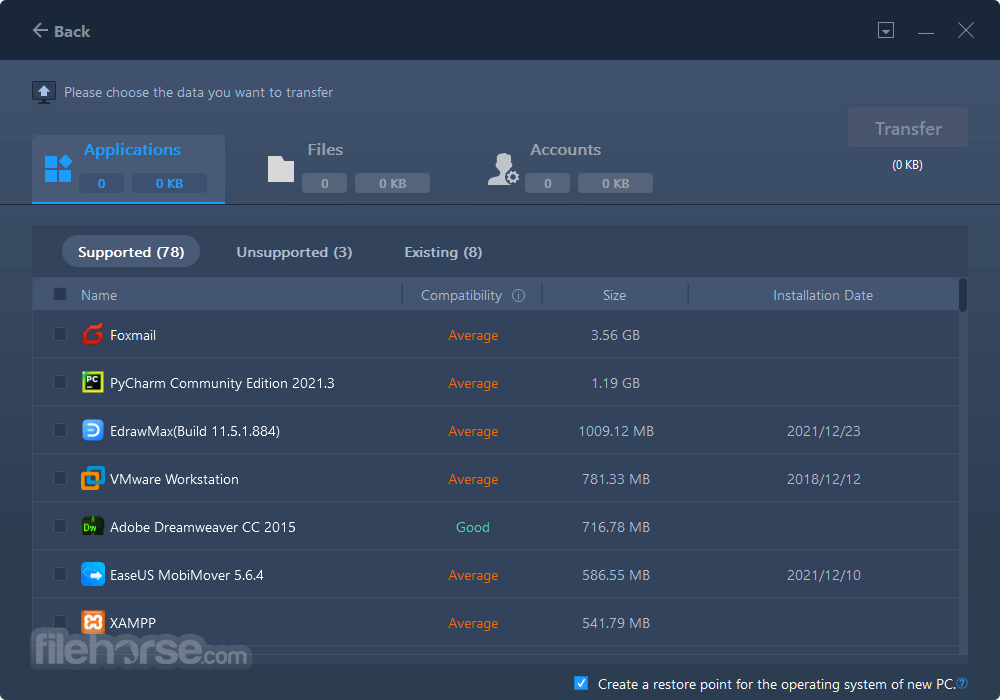1000x700 pixels.
Task: Click the Good compatibility value for Dreamweaver
Action: point(473,527)
